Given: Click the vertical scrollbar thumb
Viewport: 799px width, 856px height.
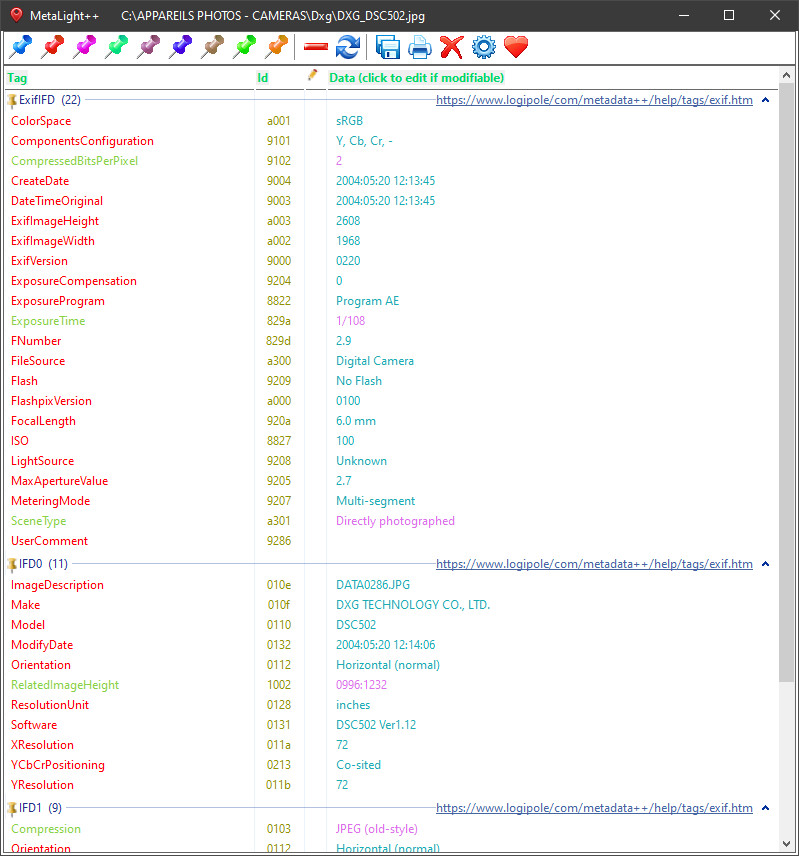Looking at the screenshot, I should click(786, 382).
